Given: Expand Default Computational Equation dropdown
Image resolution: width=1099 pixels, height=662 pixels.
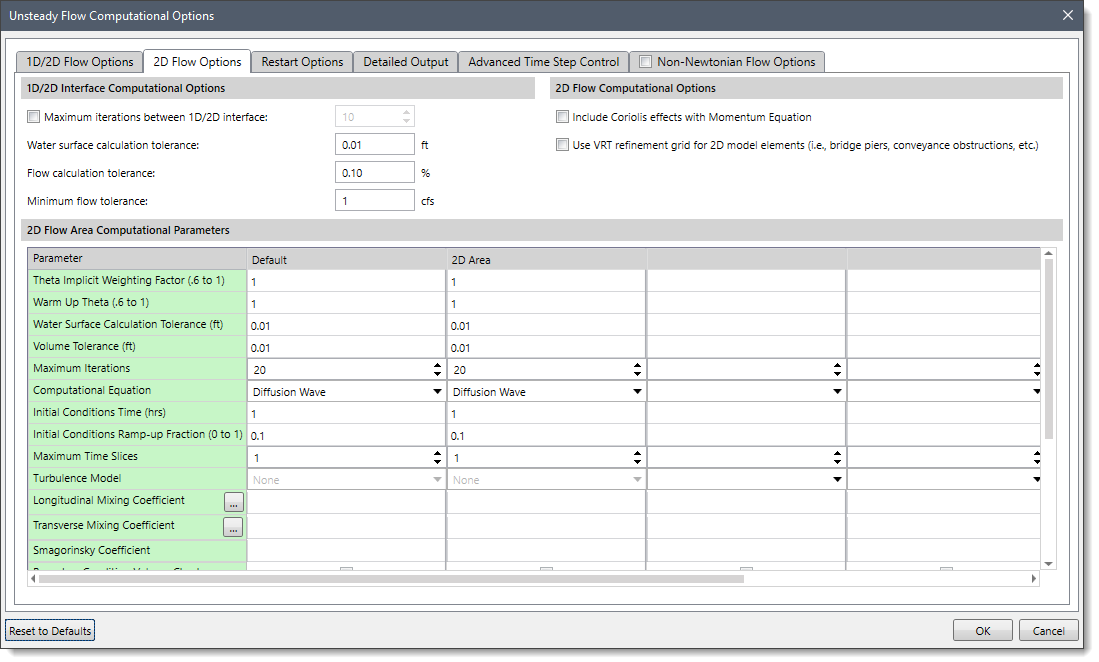Looking at the screenshot, I should coord(437,392).
